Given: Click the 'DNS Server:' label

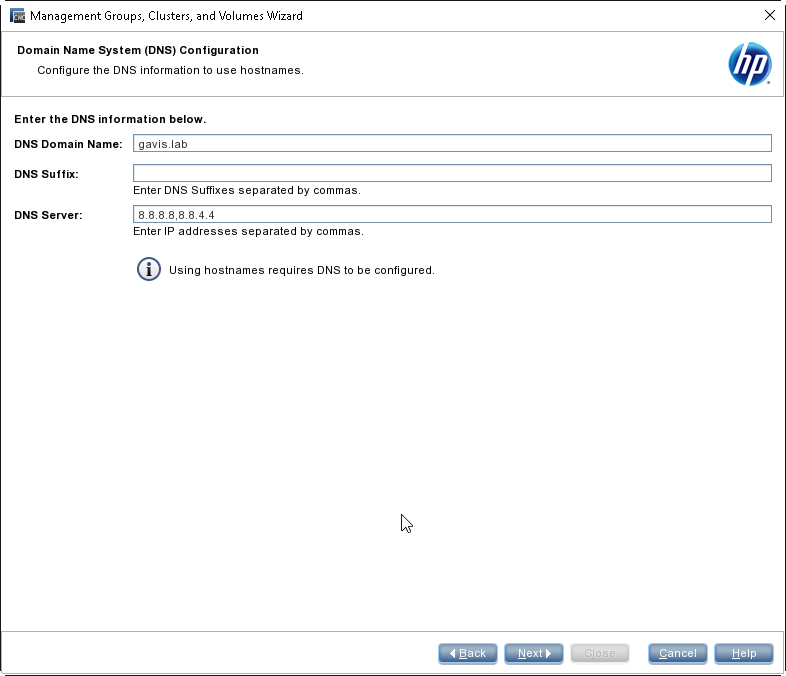Looking at the screenshot, I should (48, 215).
